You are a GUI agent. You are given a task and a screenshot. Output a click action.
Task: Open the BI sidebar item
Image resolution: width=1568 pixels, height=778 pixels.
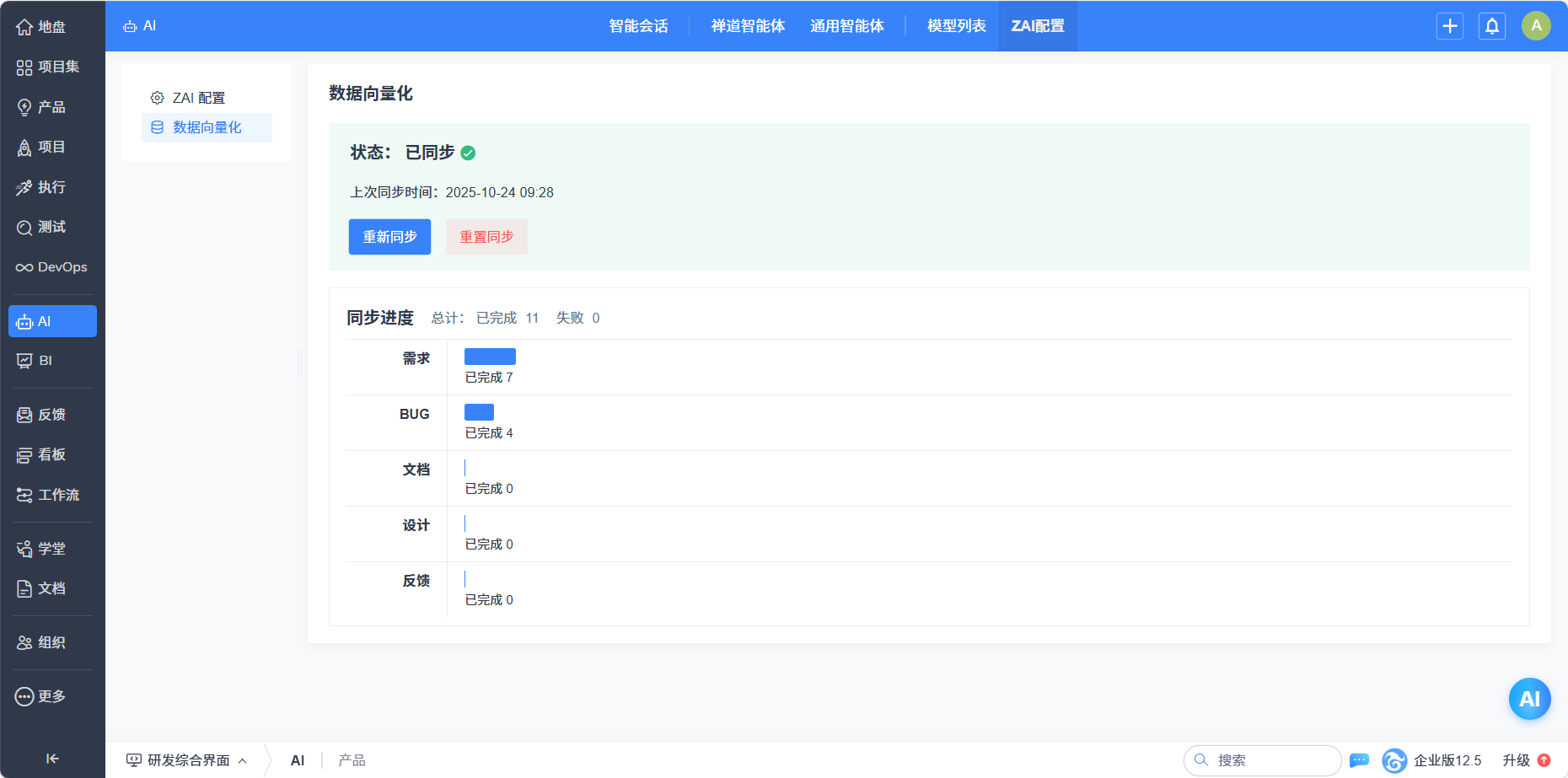pos(52,361)
